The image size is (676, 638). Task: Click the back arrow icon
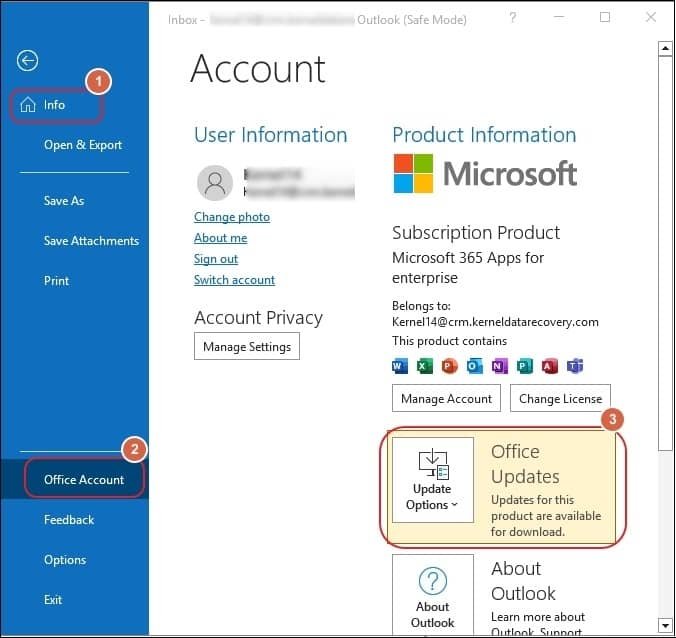[x=27, y=61]
